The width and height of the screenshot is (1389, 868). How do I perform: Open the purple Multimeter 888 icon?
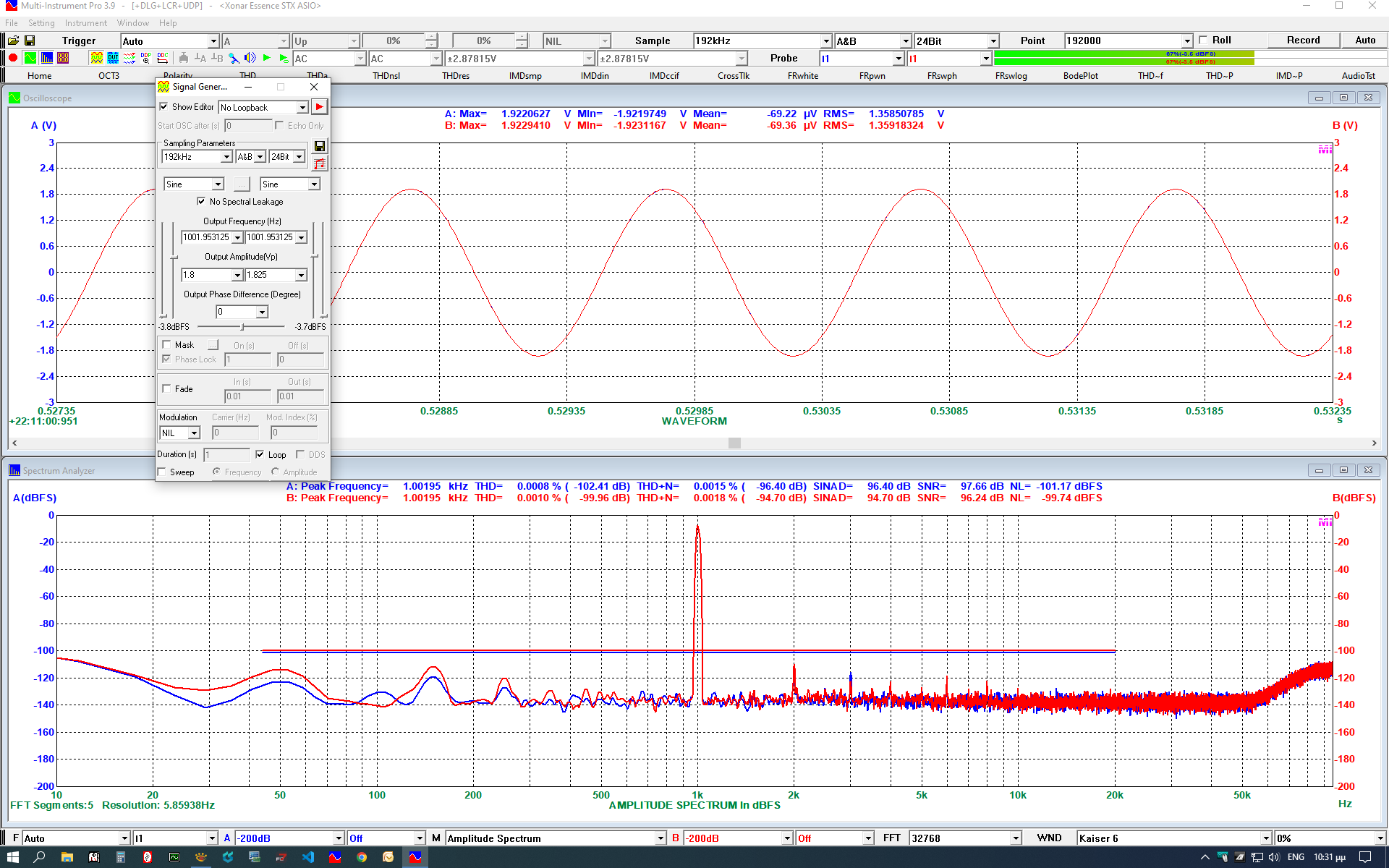pos(63,58)
